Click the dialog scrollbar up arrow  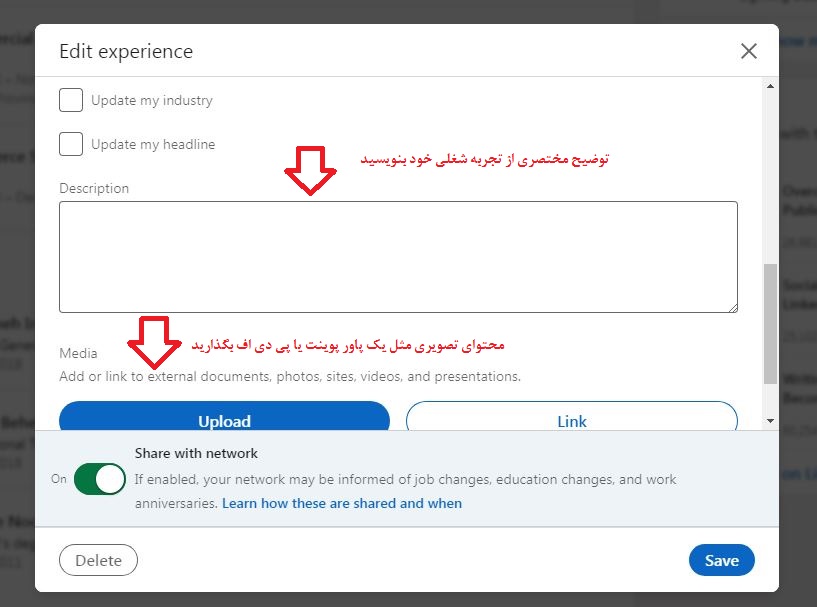tap(770, 87)
